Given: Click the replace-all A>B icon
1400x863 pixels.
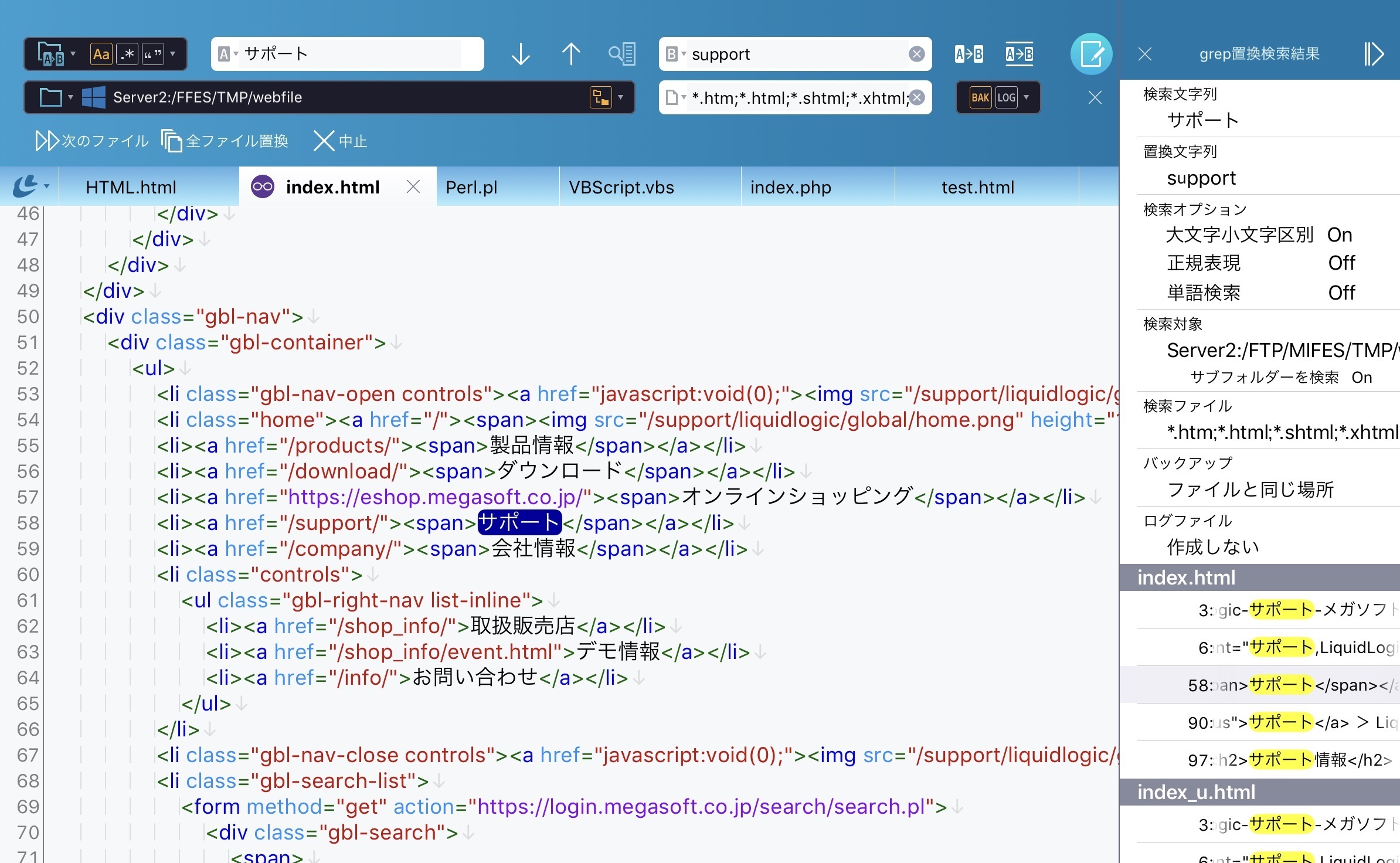Looking at the screenshot, I should point(1020,55).
